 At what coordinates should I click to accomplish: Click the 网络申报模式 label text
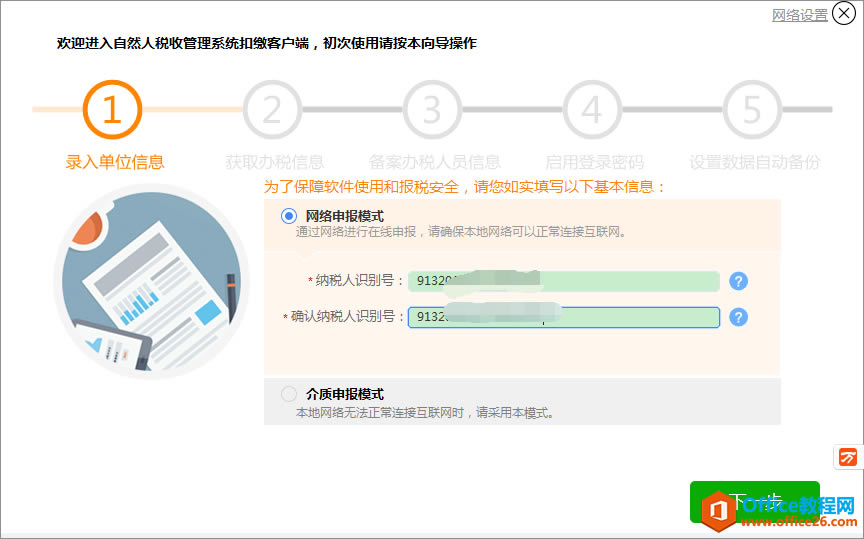pos(345,216)
